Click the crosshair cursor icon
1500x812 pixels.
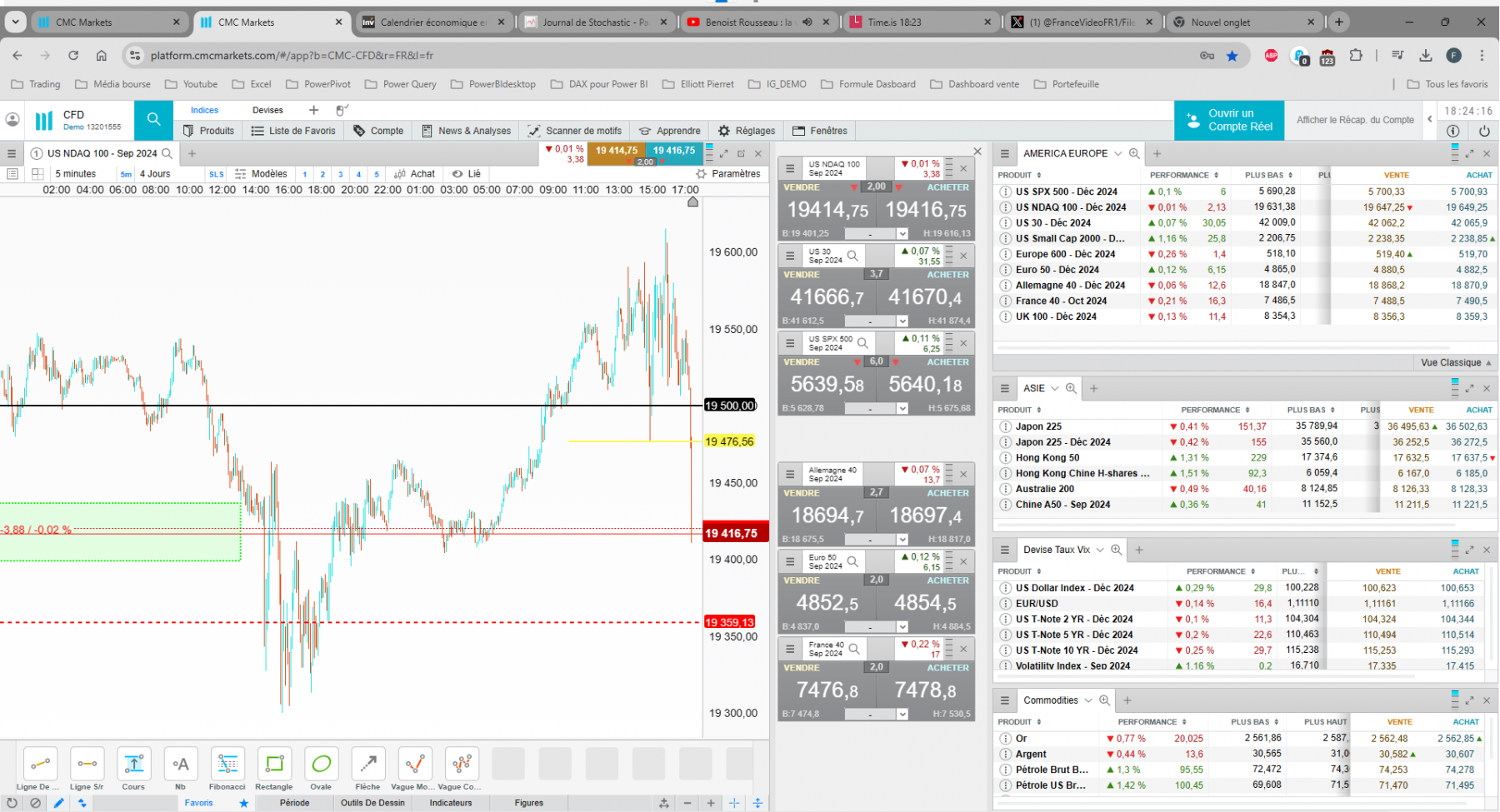734,803
